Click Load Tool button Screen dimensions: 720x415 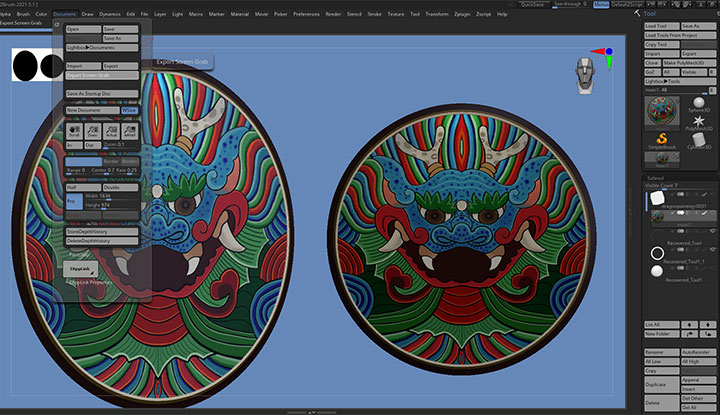coord(661,26)
